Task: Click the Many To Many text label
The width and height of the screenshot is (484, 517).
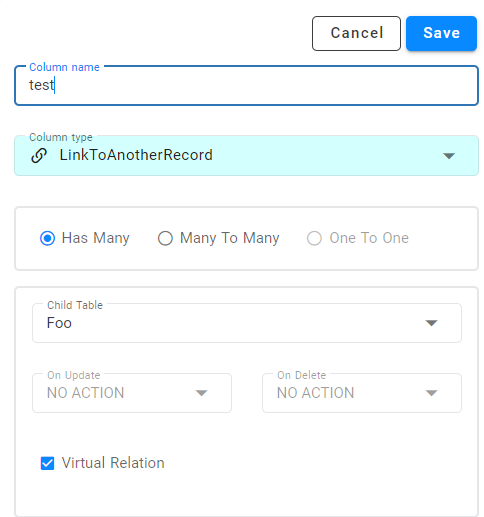Action: [230, 238]
